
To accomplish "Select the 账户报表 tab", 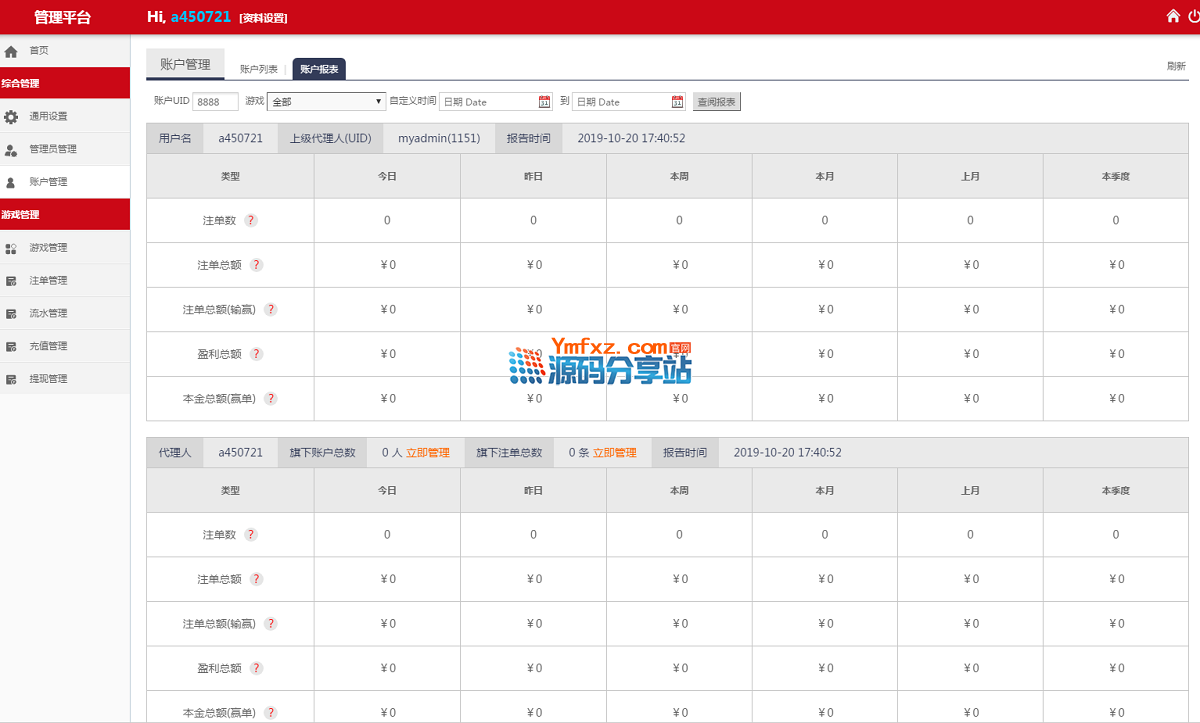I will click(x=319, y=69).
